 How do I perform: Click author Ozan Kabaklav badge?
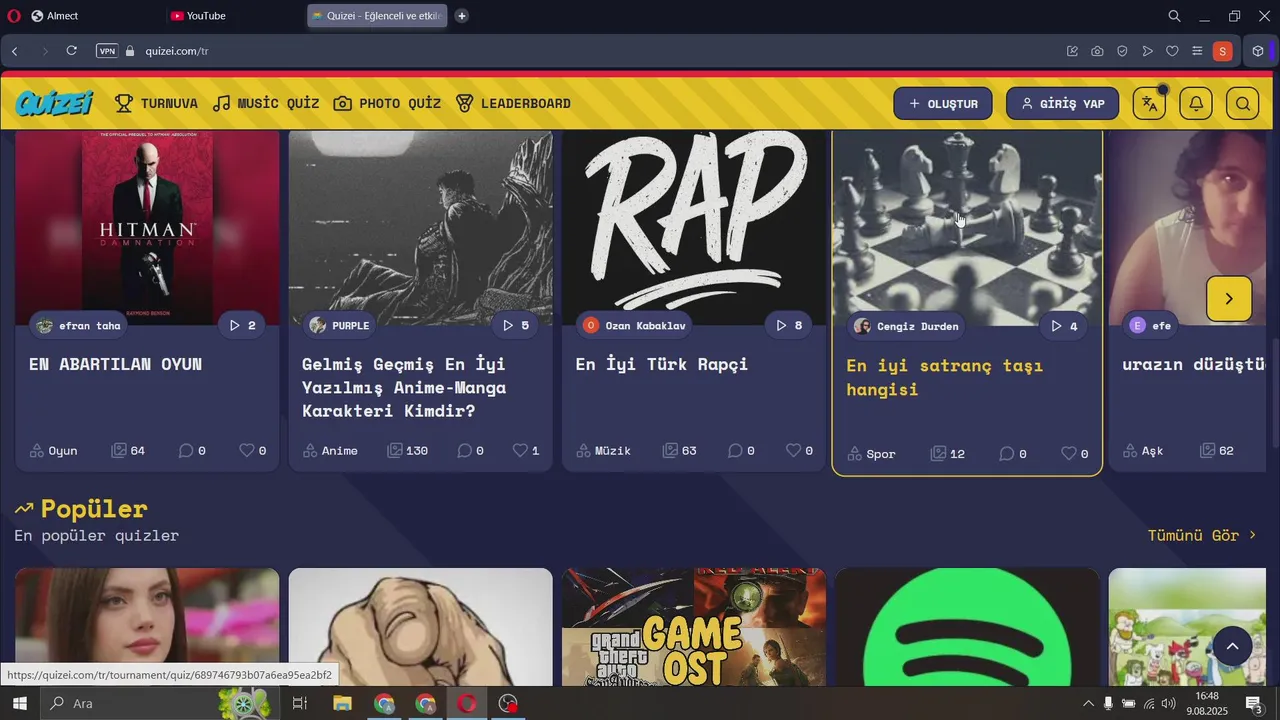pos(635,325)
